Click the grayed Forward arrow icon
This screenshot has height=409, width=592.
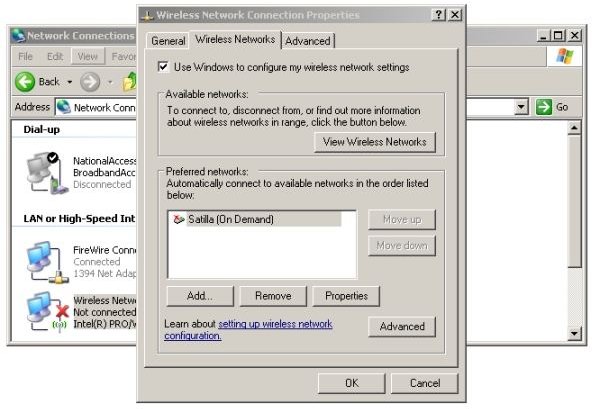(90, 82)
